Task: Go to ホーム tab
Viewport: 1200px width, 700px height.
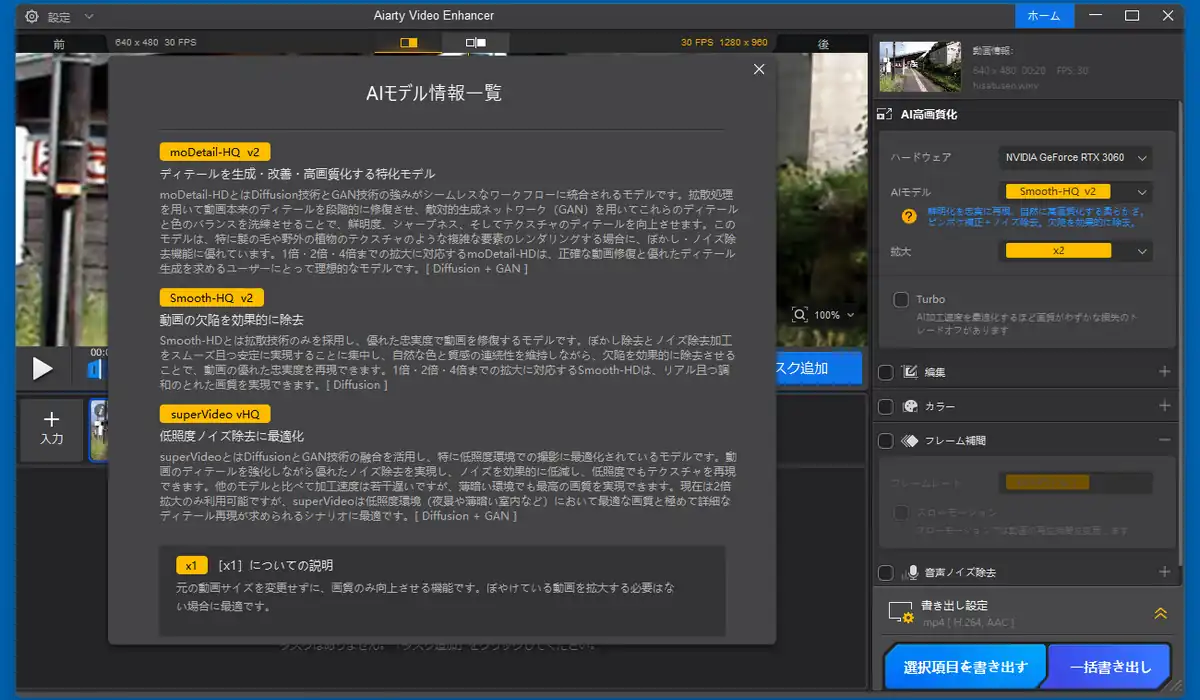Action: (x=1044, y=16)
